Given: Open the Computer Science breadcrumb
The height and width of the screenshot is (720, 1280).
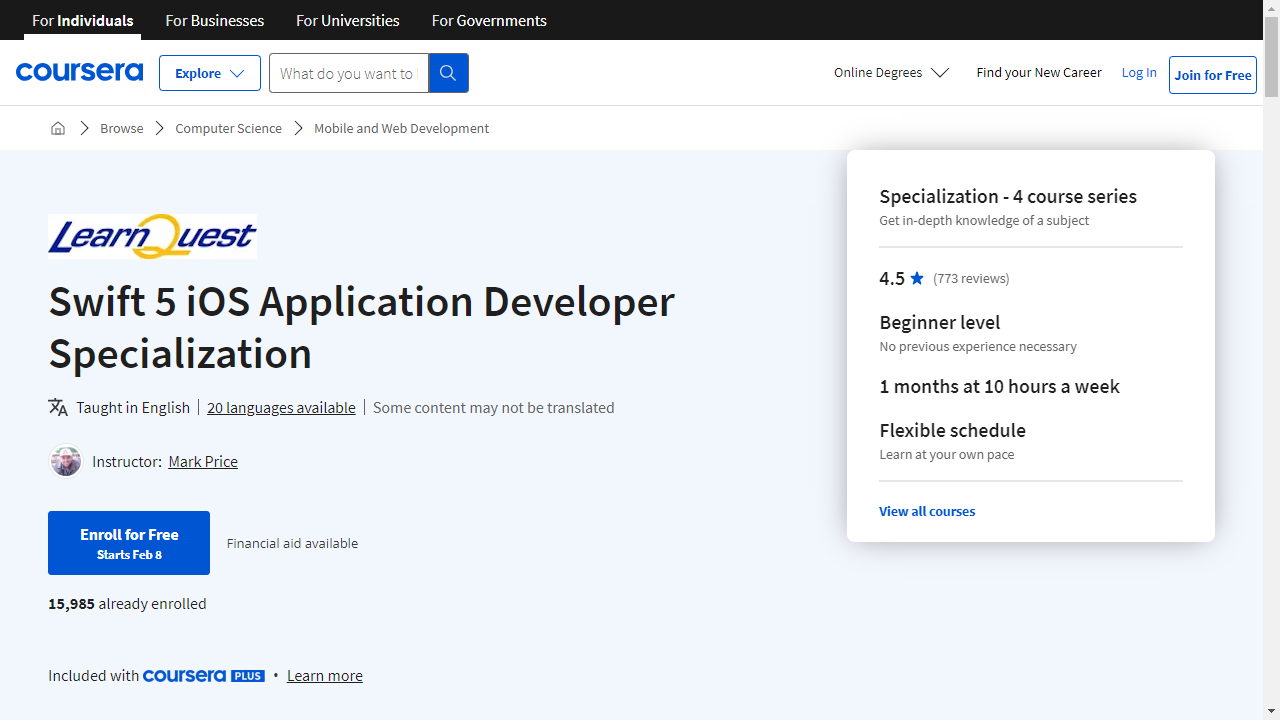Looking at the screenshot, I should pyautogui.click(x=229, y=128).
